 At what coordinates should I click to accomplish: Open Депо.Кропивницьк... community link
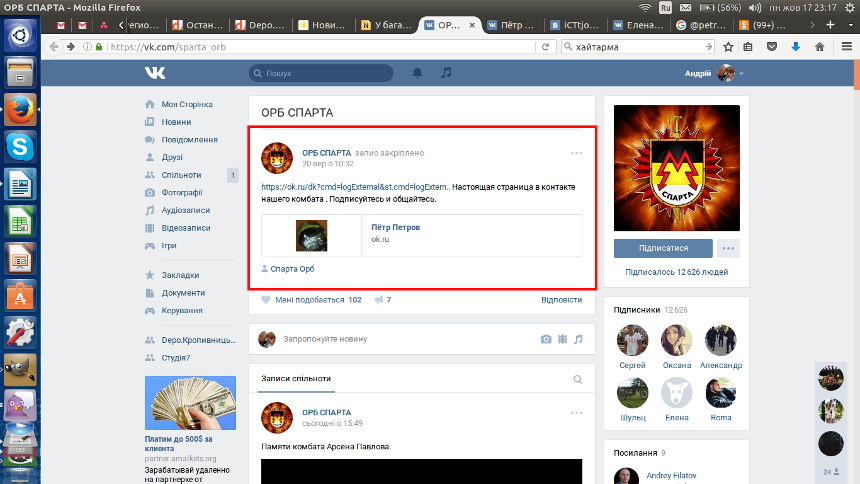click(x=198, y=340)
